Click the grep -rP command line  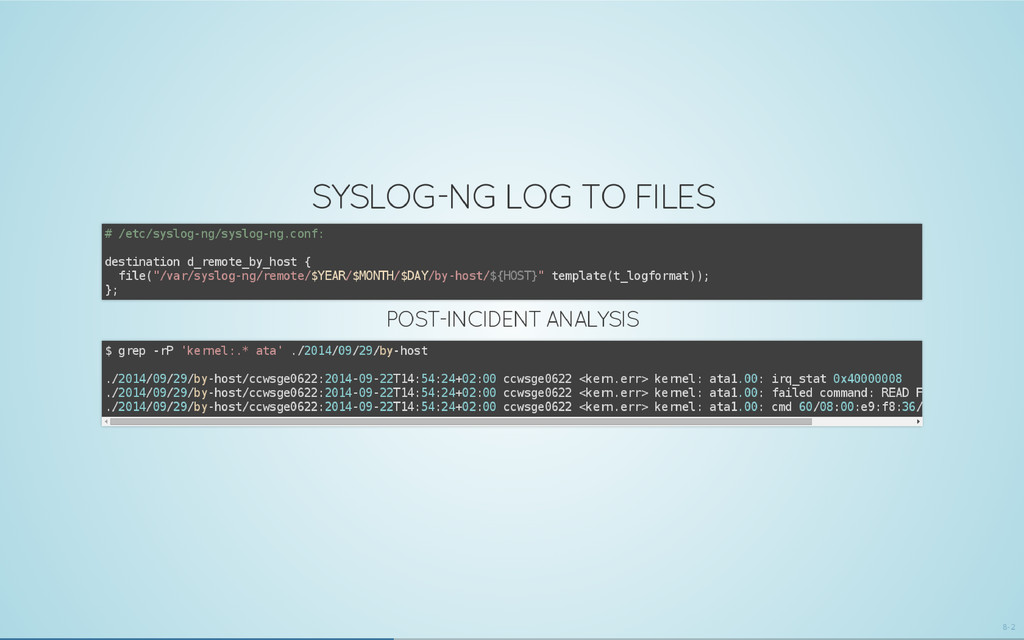tap(266, 351)
